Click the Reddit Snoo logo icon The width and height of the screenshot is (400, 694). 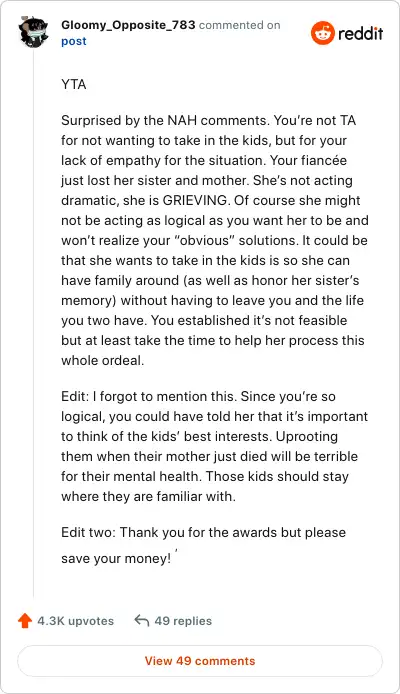pos(323,33)
